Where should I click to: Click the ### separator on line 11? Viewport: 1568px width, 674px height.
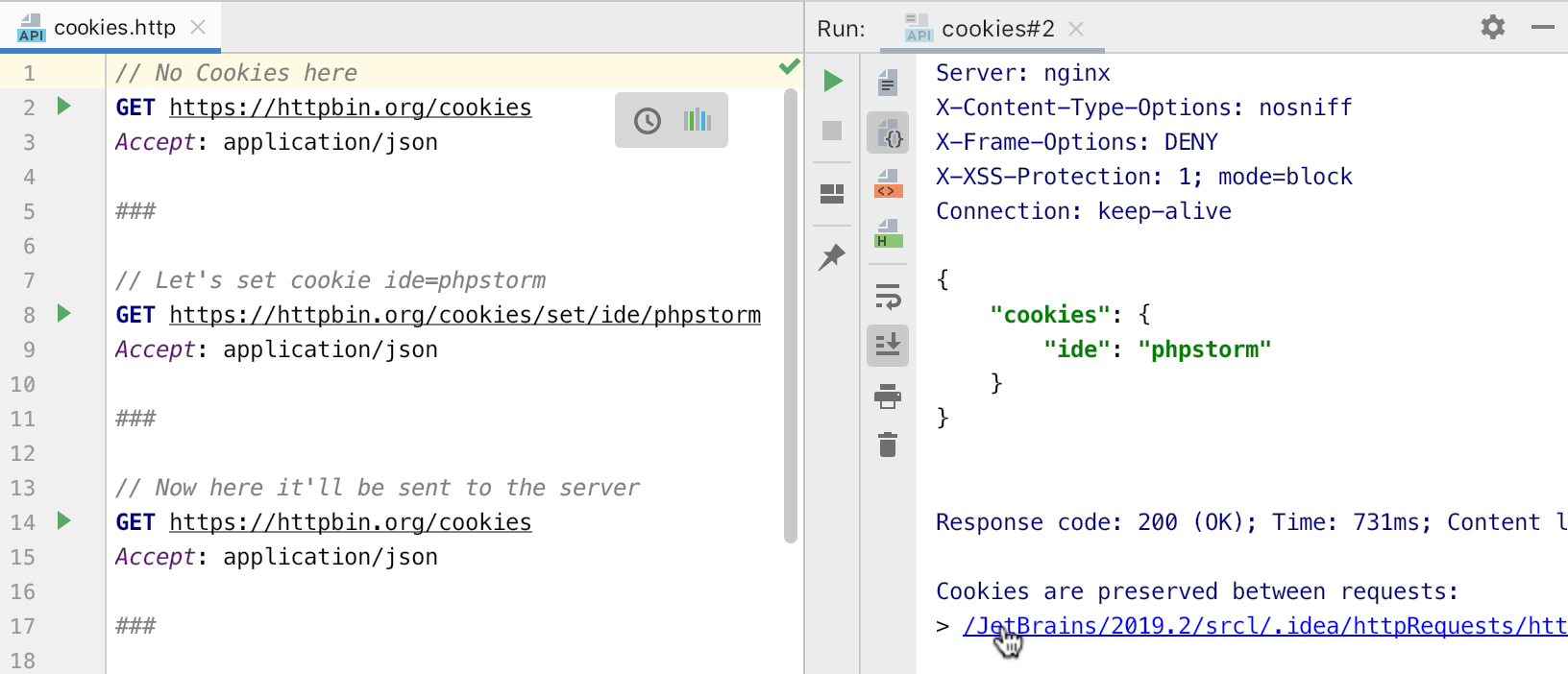pos(135,419)
